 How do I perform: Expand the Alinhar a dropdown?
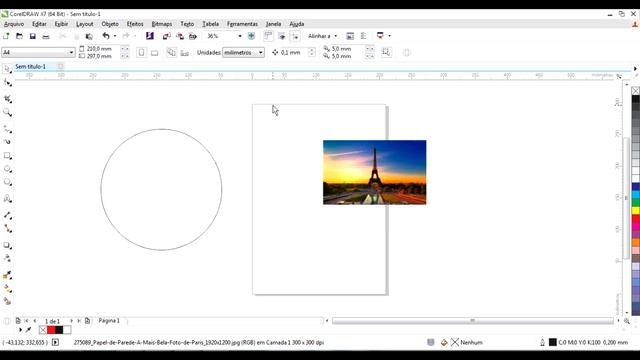pyautogui.click(x=336, y=36)
